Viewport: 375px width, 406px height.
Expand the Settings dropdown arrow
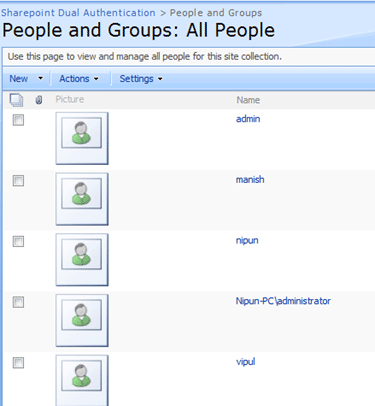(x=160, y=79)
